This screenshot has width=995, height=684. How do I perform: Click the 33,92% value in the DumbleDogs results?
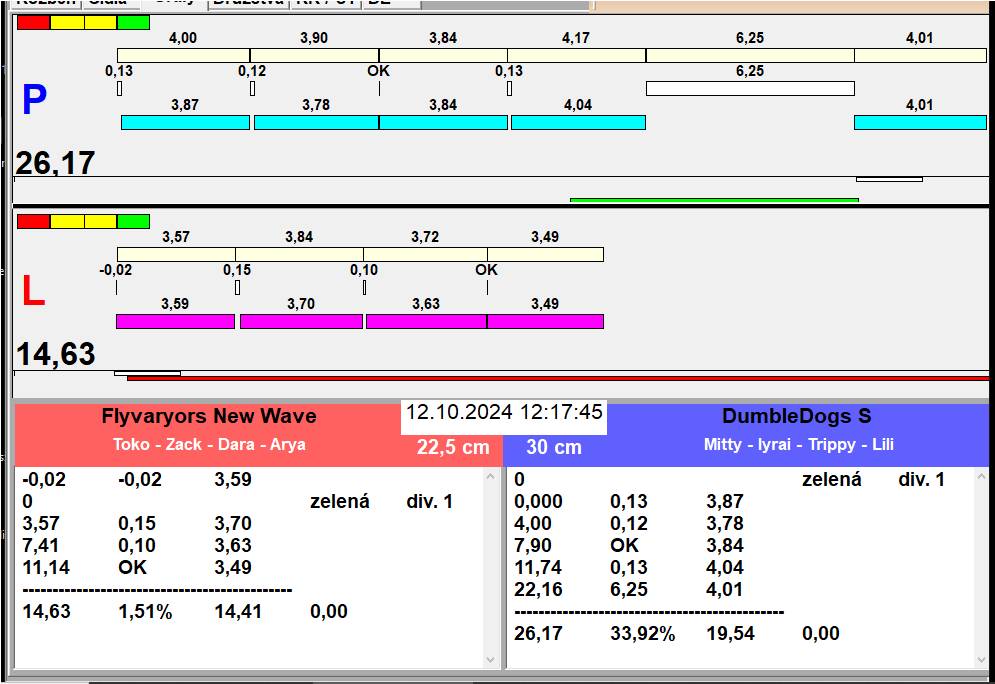(x=643, y=634)
